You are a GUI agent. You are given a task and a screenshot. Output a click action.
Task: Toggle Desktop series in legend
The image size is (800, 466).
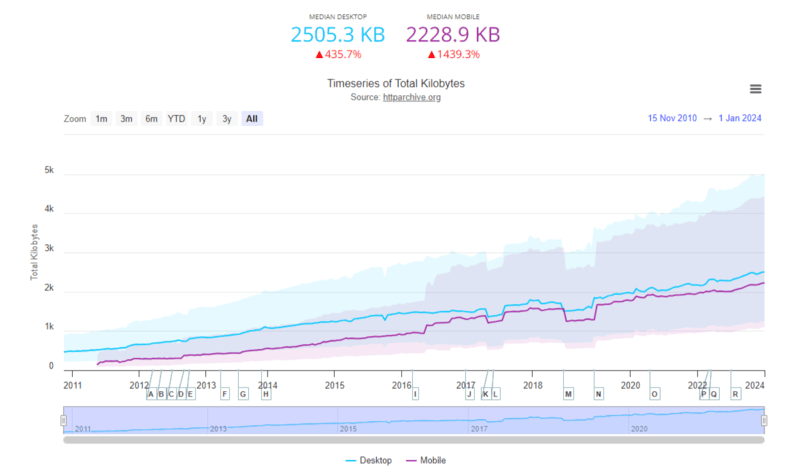(x=369, y=460)
